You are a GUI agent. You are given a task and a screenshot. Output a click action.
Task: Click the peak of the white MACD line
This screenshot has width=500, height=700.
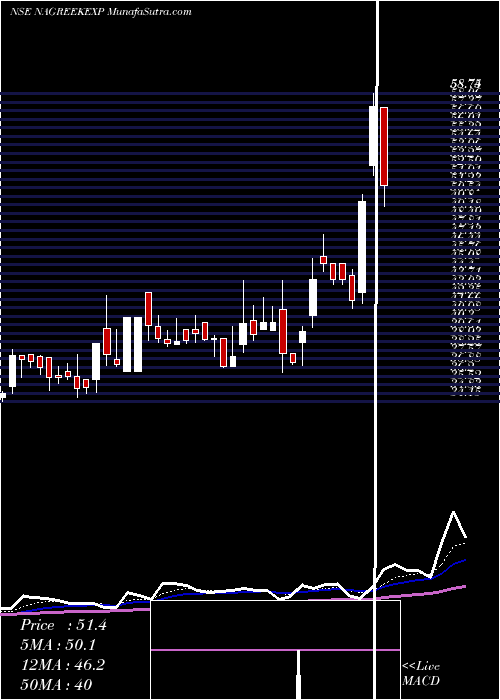tap(454, 512)
